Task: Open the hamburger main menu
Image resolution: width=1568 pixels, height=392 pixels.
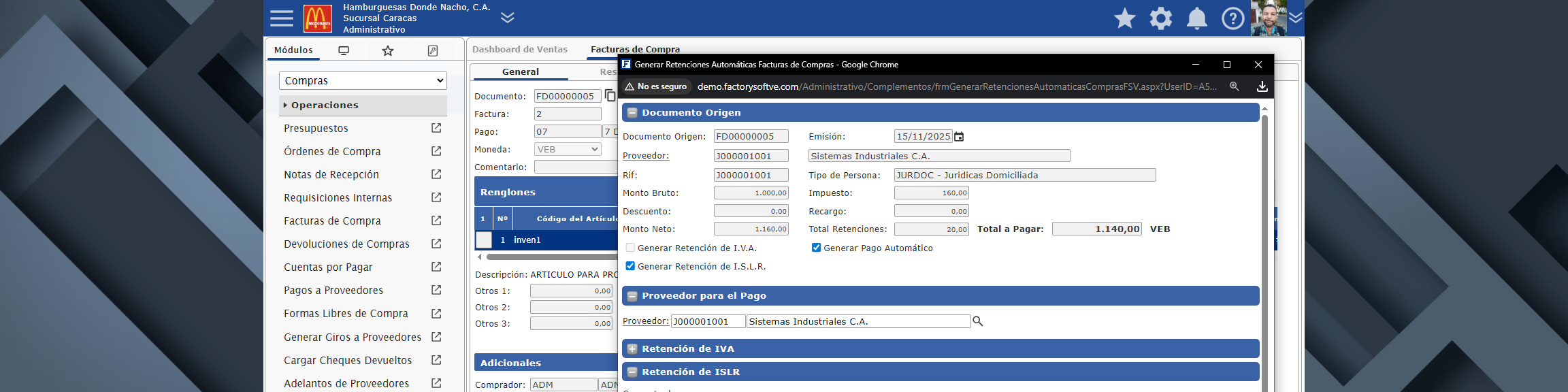Action: (281, 18)
